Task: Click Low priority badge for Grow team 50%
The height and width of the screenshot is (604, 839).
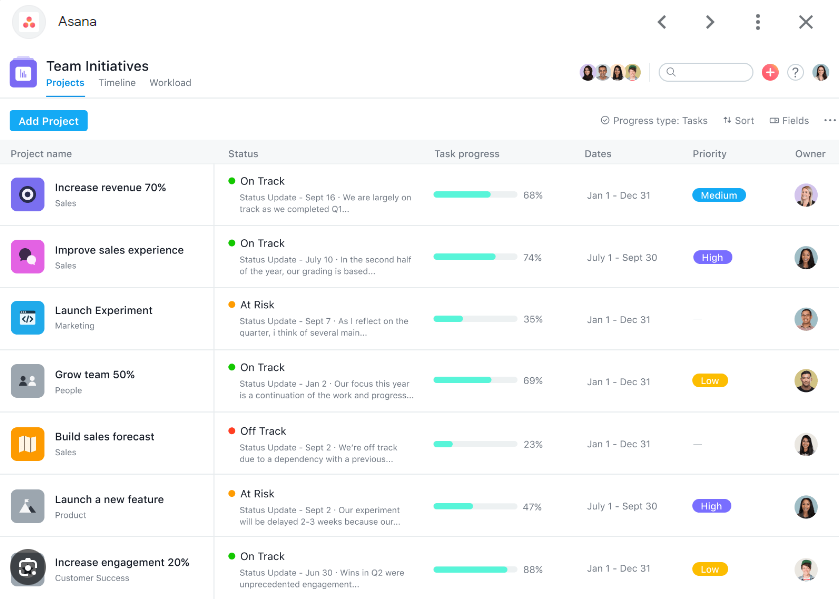Action: (710, 381)
